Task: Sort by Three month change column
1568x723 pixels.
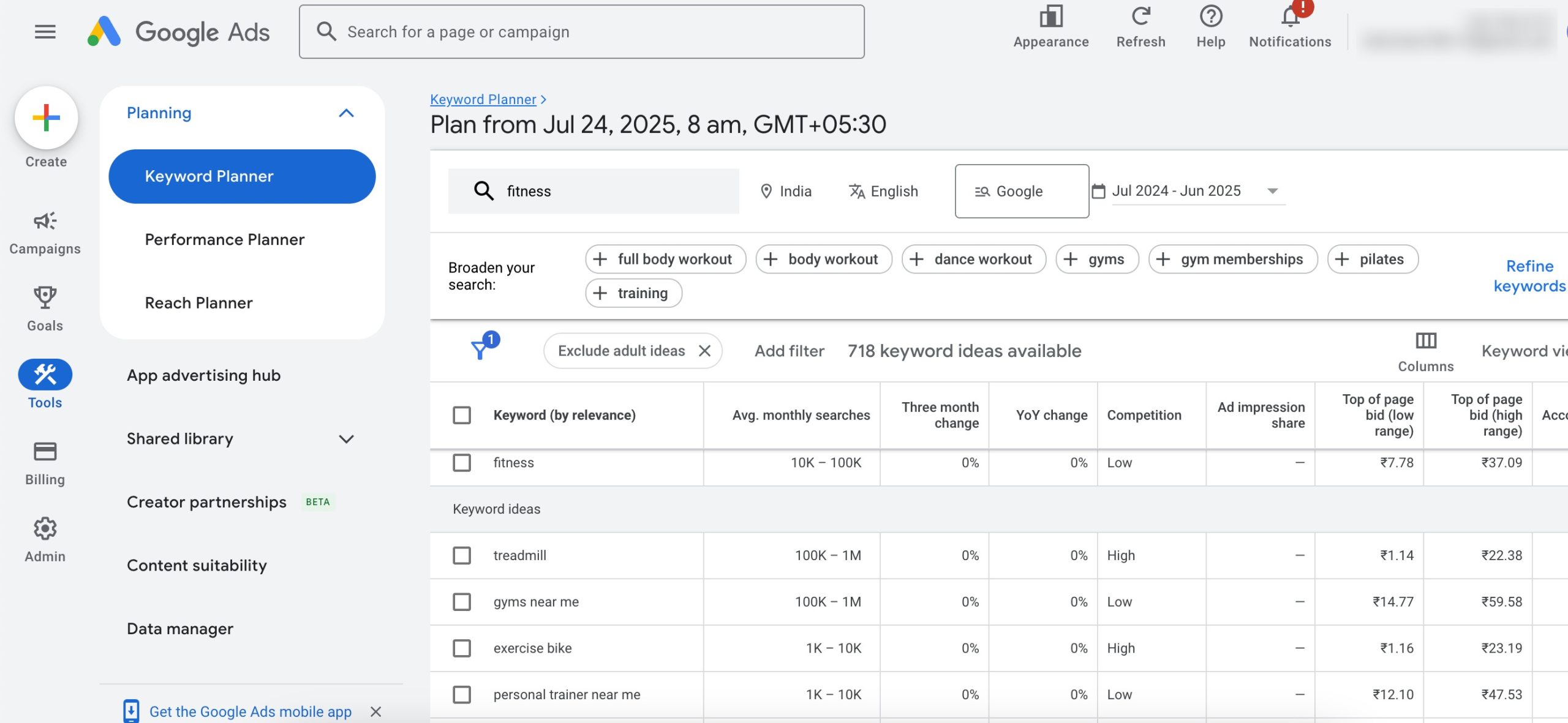Action: point(940,415)
